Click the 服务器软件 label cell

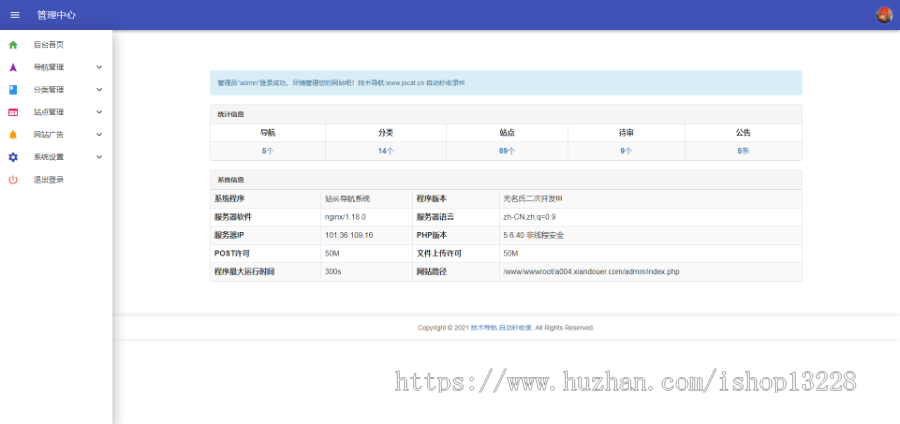265,217
